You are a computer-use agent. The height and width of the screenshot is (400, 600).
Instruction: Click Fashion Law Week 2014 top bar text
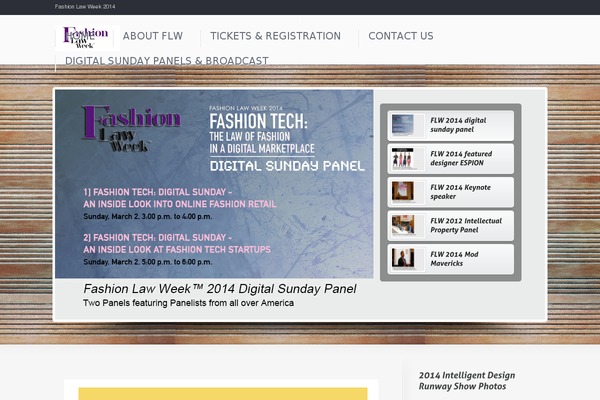tap(85, 7)
